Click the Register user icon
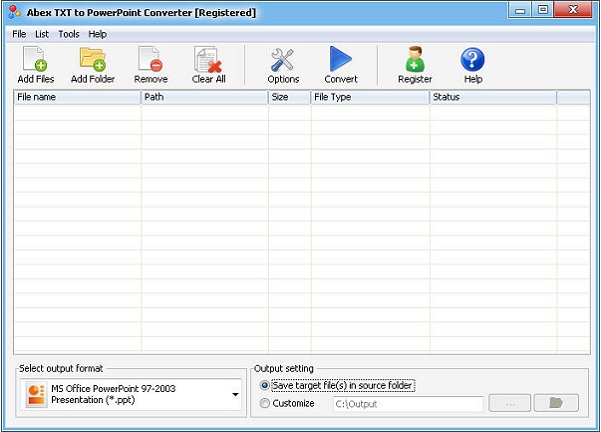The height and width of the screenshot is (432, 601). [415, 59]
